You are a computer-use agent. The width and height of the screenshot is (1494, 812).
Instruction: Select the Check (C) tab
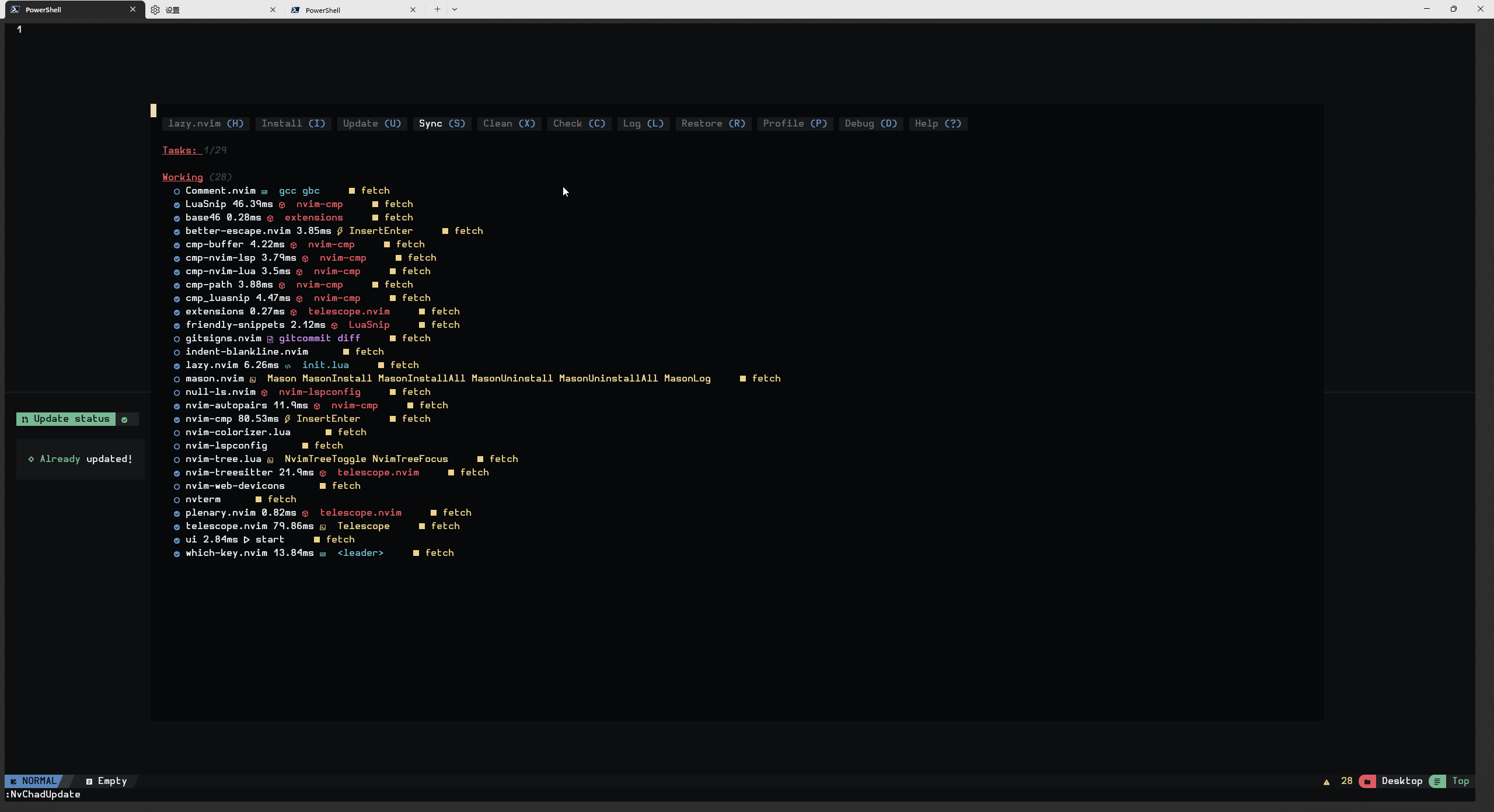(580, 124)
